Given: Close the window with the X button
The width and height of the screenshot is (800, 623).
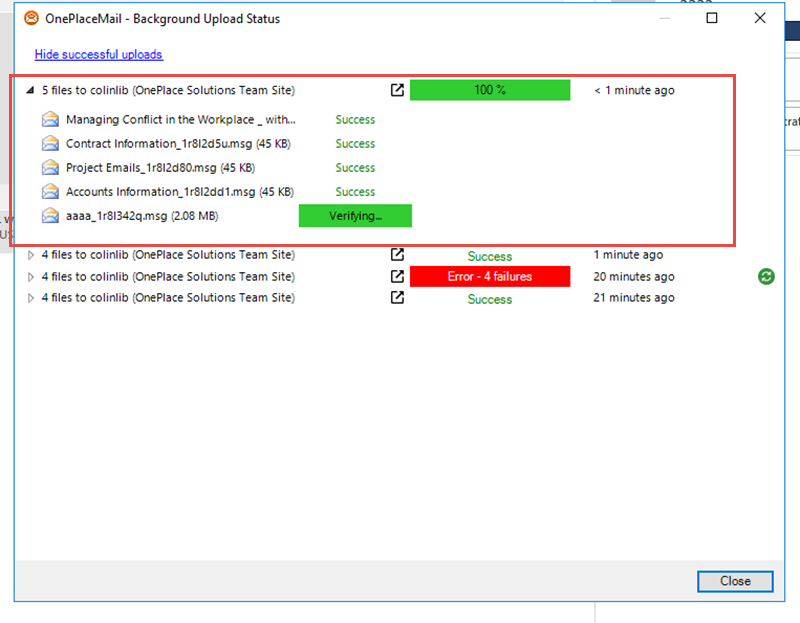Looking at the screenshot, I should click(x=760, y=18).
